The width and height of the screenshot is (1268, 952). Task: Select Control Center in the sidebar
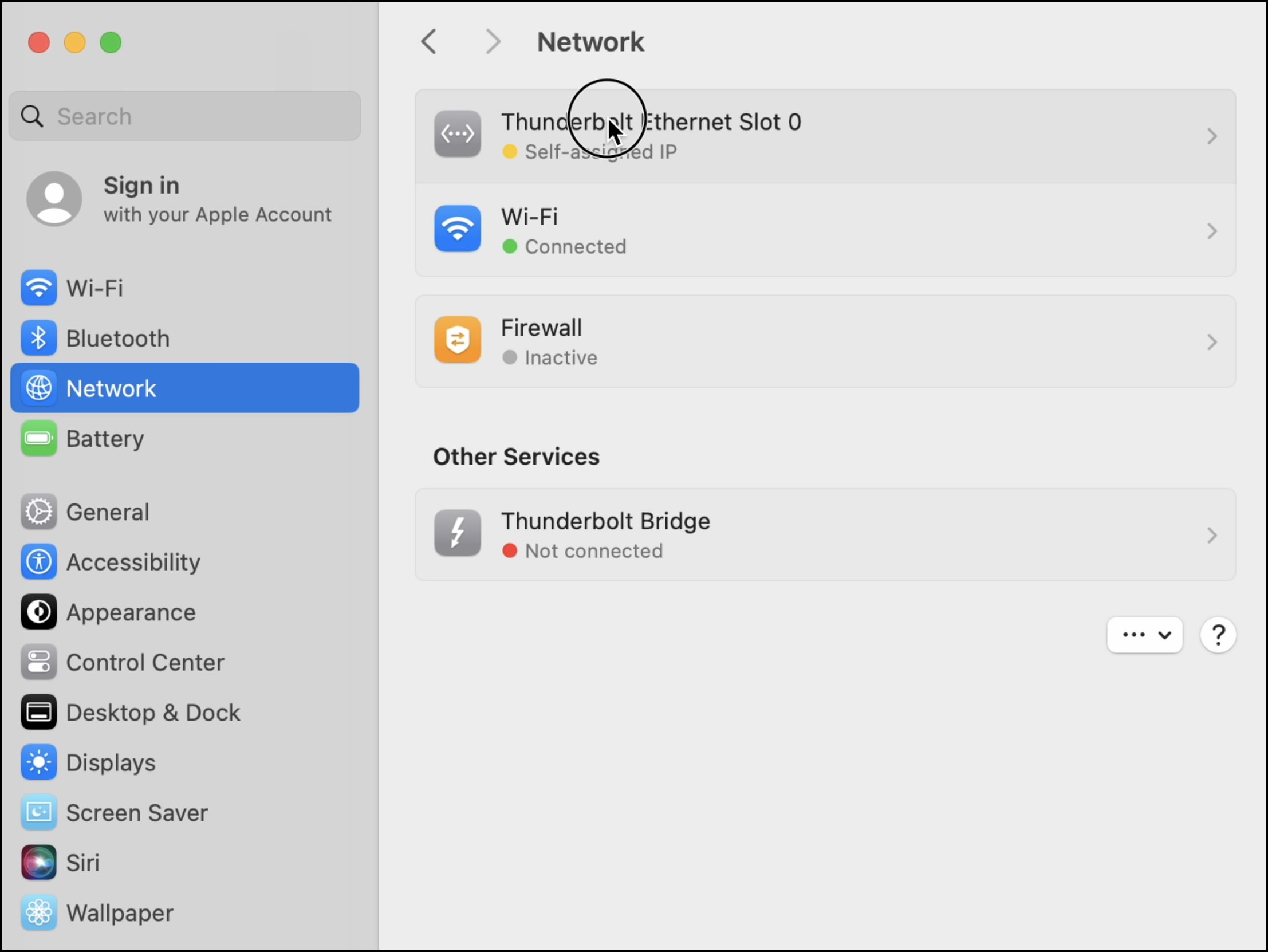click(x=144, y=662)
